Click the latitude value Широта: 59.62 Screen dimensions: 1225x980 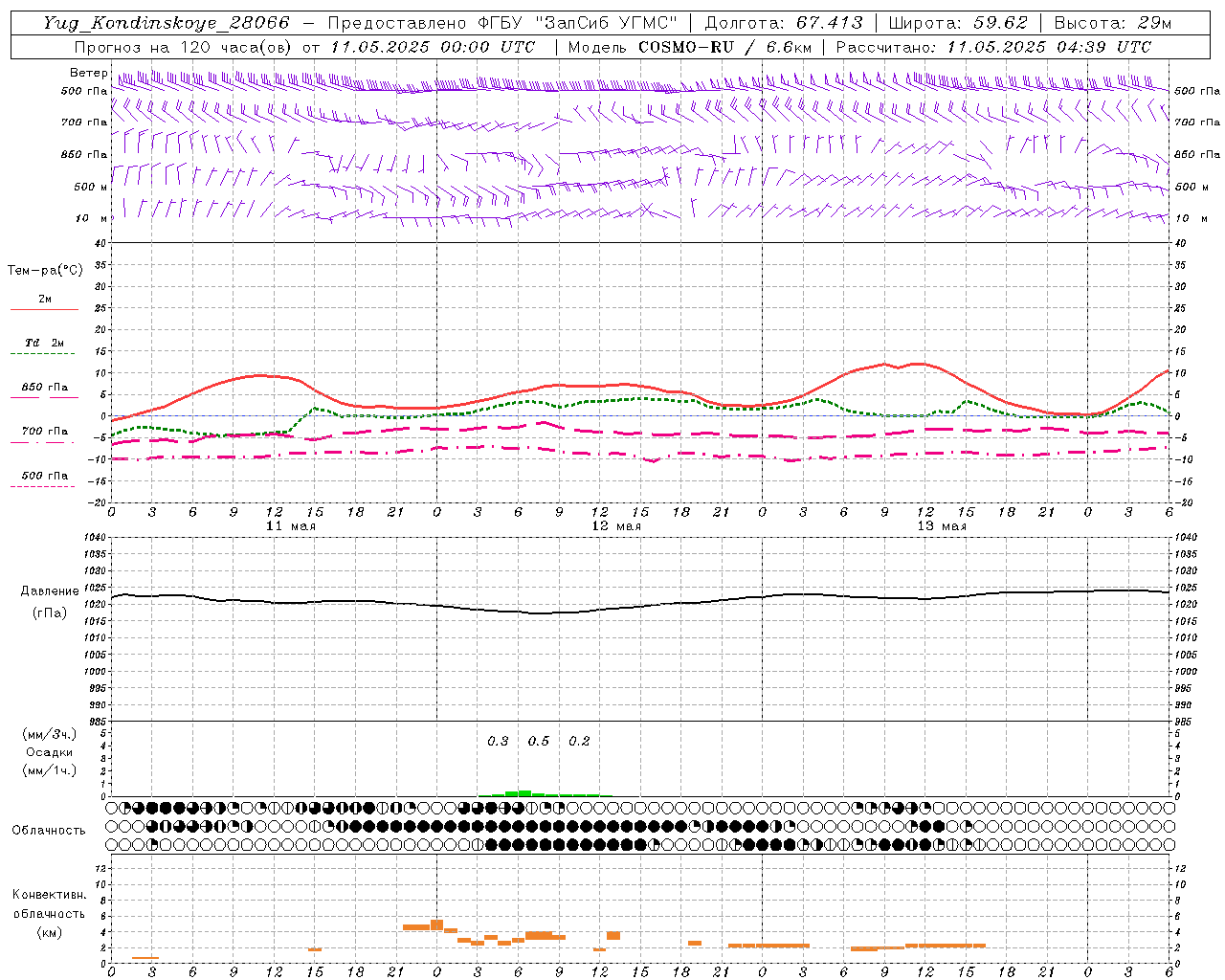click(x=958, y=23)
